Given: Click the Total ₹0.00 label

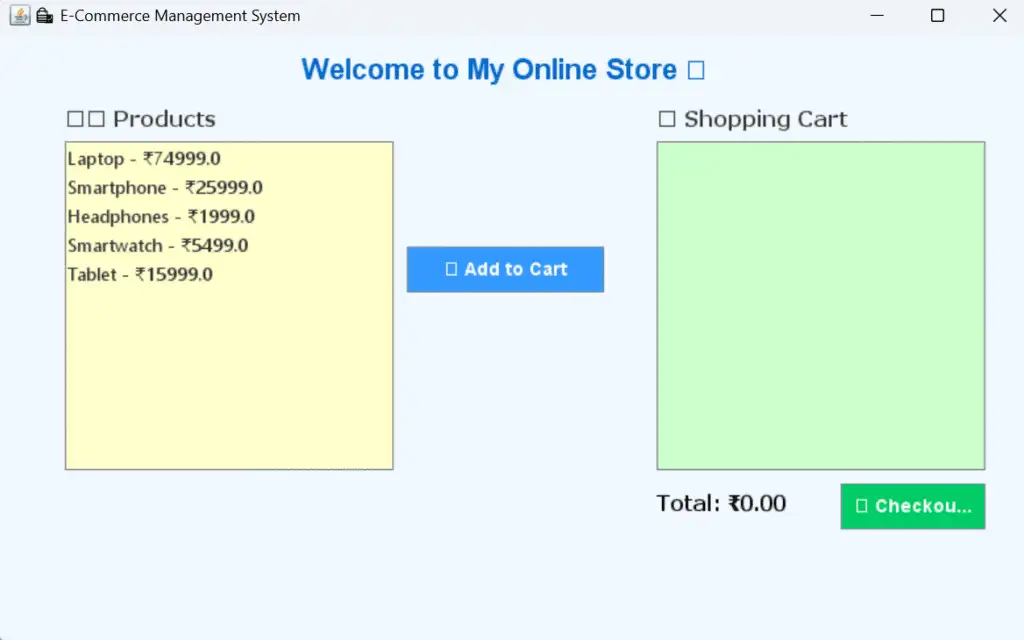Looking at the screenshot, I should pyautogui.click(x=720, y=503).
